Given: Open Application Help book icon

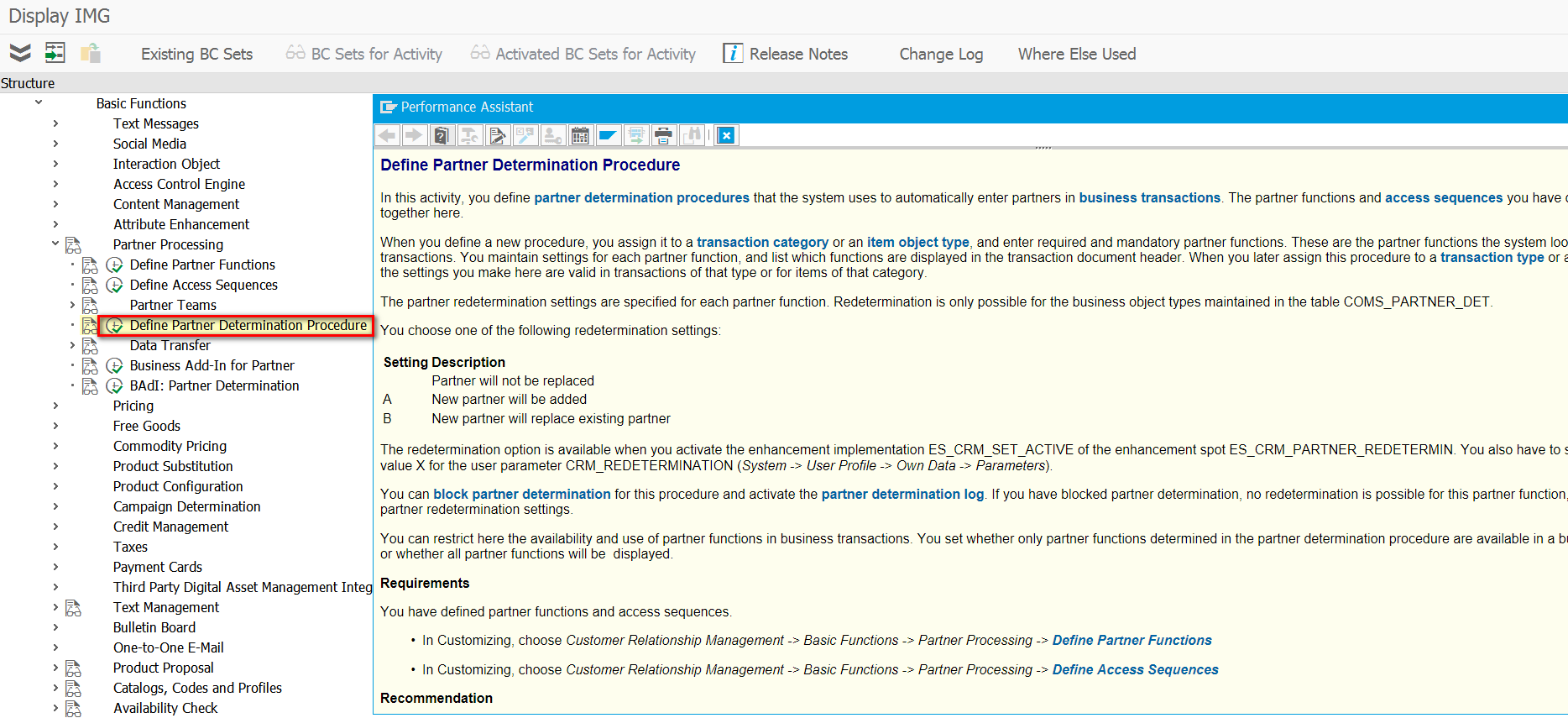Looking at the screenshot, I should (442, 135).
